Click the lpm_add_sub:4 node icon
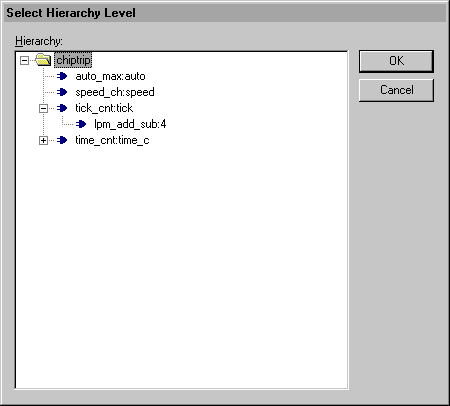The width and height of the screenshot is (450, 406). click(81, 124)
